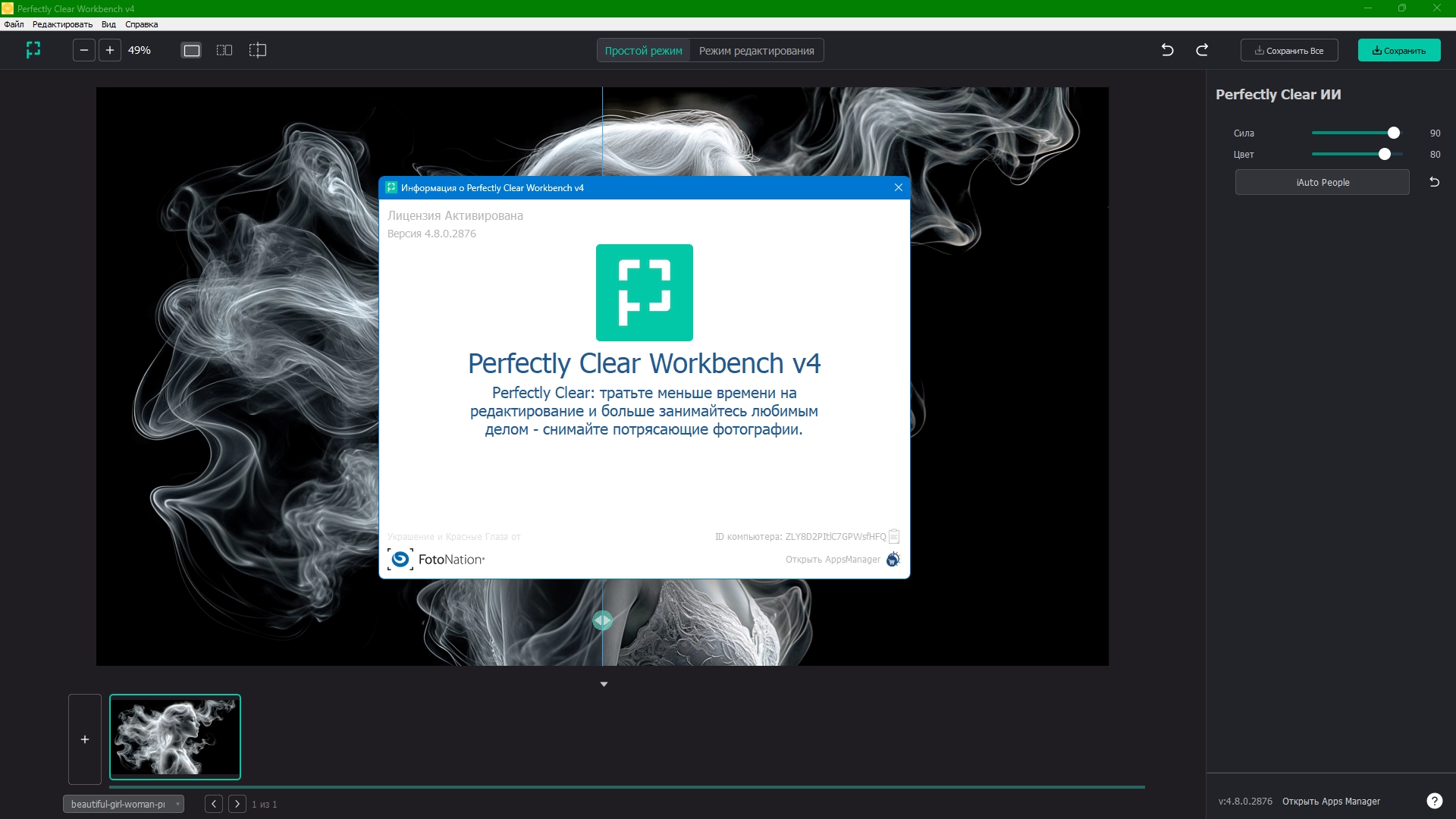1456x819 pixels.
Task: Collapse filmstrip with the down triangle
Action: point(604,684)
